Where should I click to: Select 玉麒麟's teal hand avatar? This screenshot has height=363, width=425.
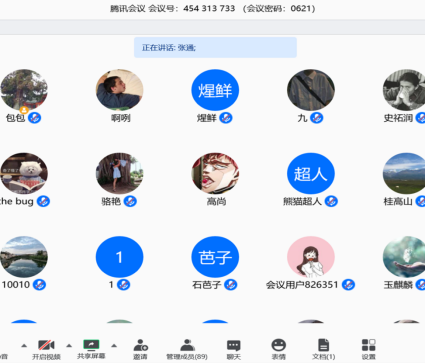(x=404, y=257)
